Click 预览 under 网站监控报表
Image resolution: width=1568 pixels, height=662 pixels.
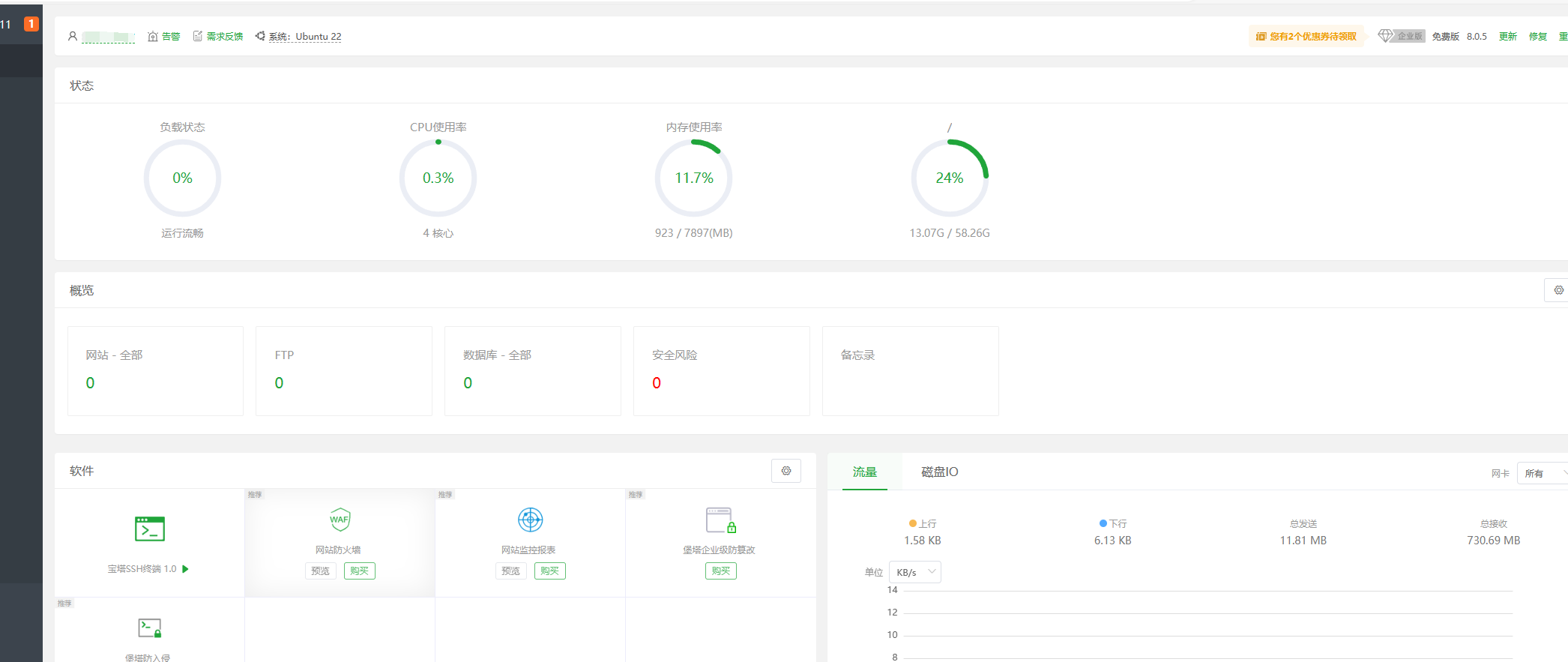pos(510,571)
